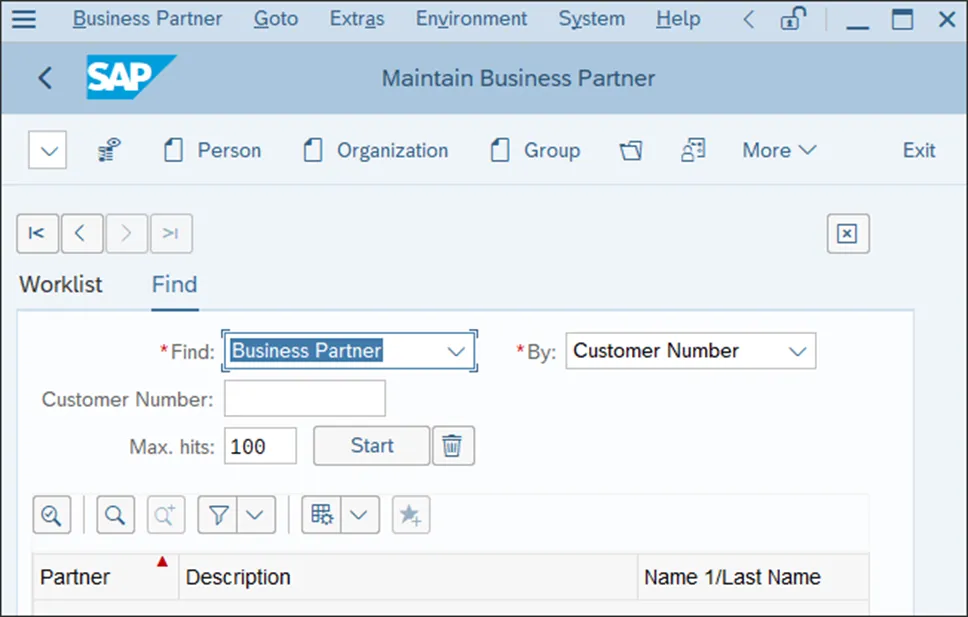Click the back arrow beside SAP logo

click(x=44, y=78)
